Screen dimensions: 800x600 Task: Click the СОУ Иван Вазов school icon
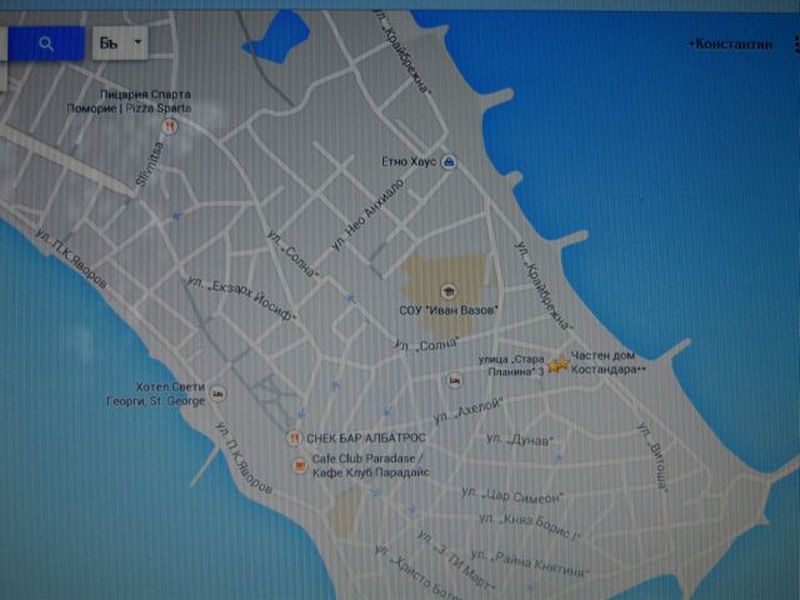[x=448, y=291]
